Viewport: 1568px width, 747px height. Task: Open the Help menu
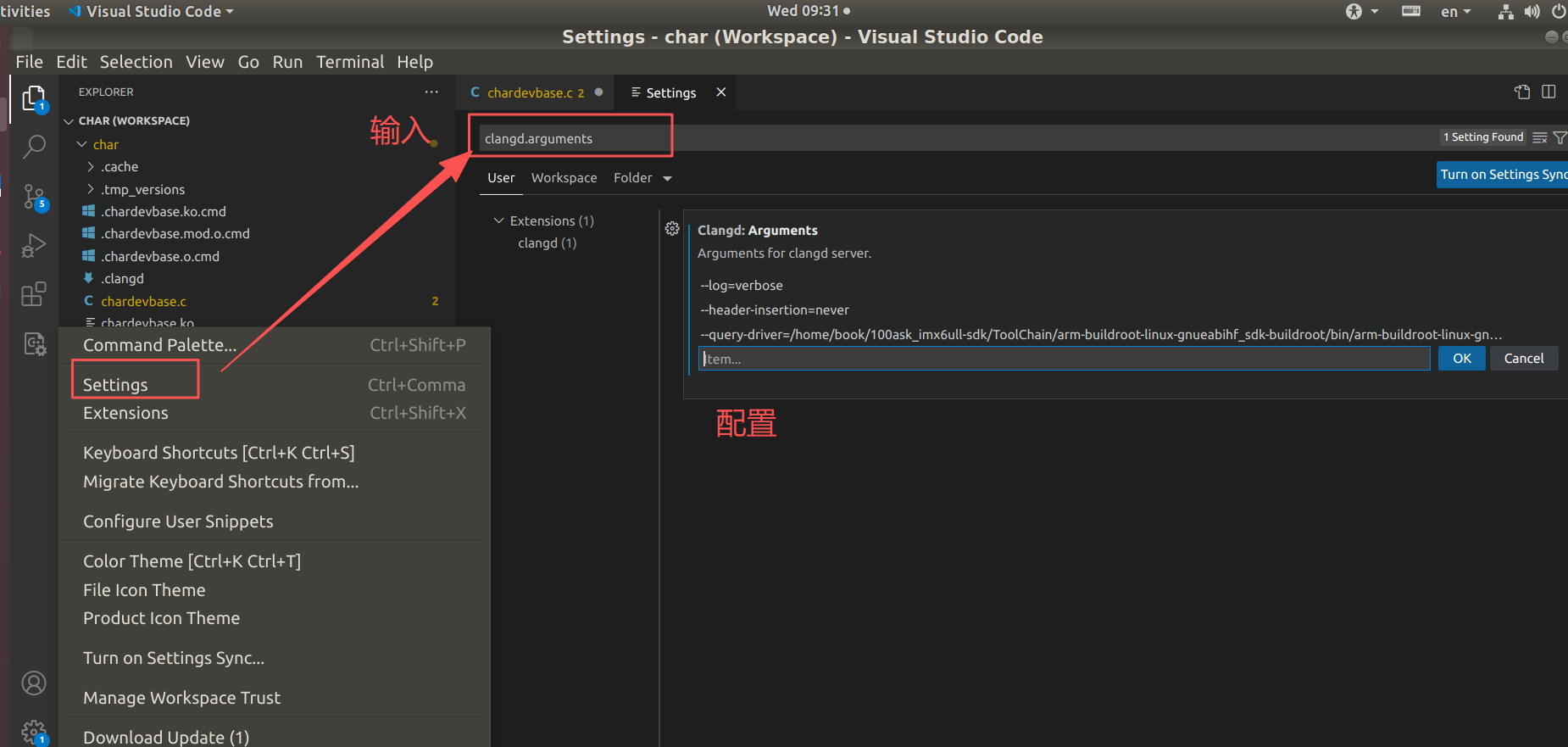tap(414, 62)
